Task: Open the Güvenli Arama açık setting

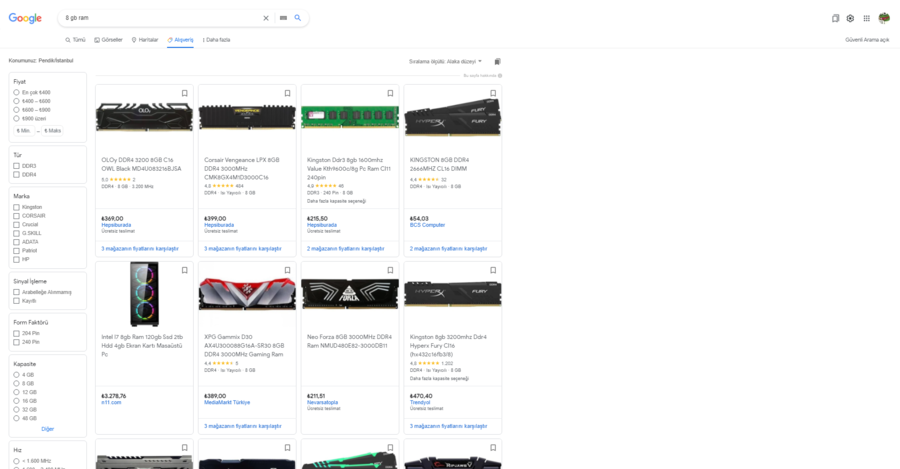Action: point(867,40)
